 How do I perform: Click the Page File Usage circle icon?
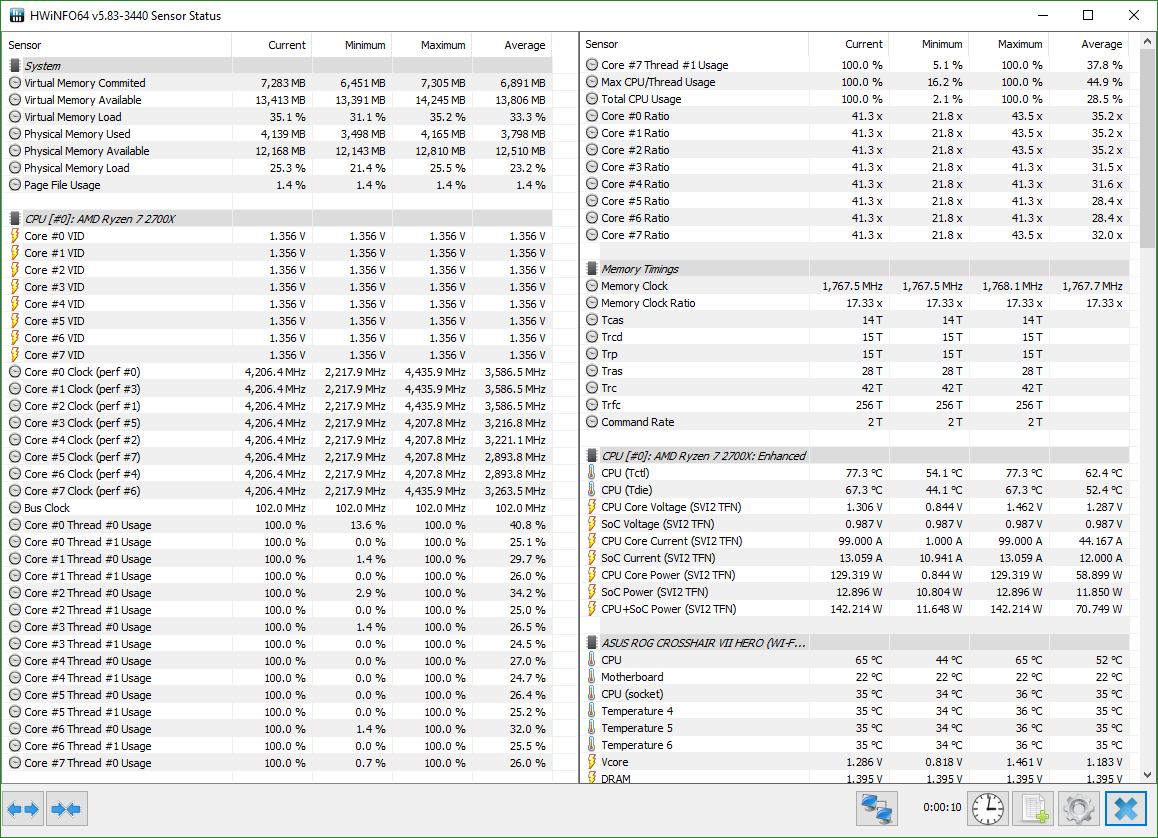coord(15,185)
